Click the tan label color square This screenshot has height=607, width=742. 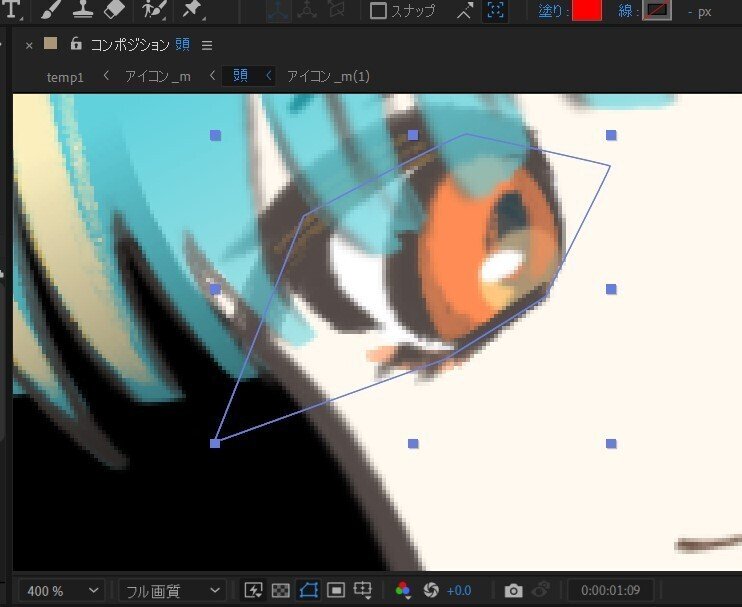(51, 44)
